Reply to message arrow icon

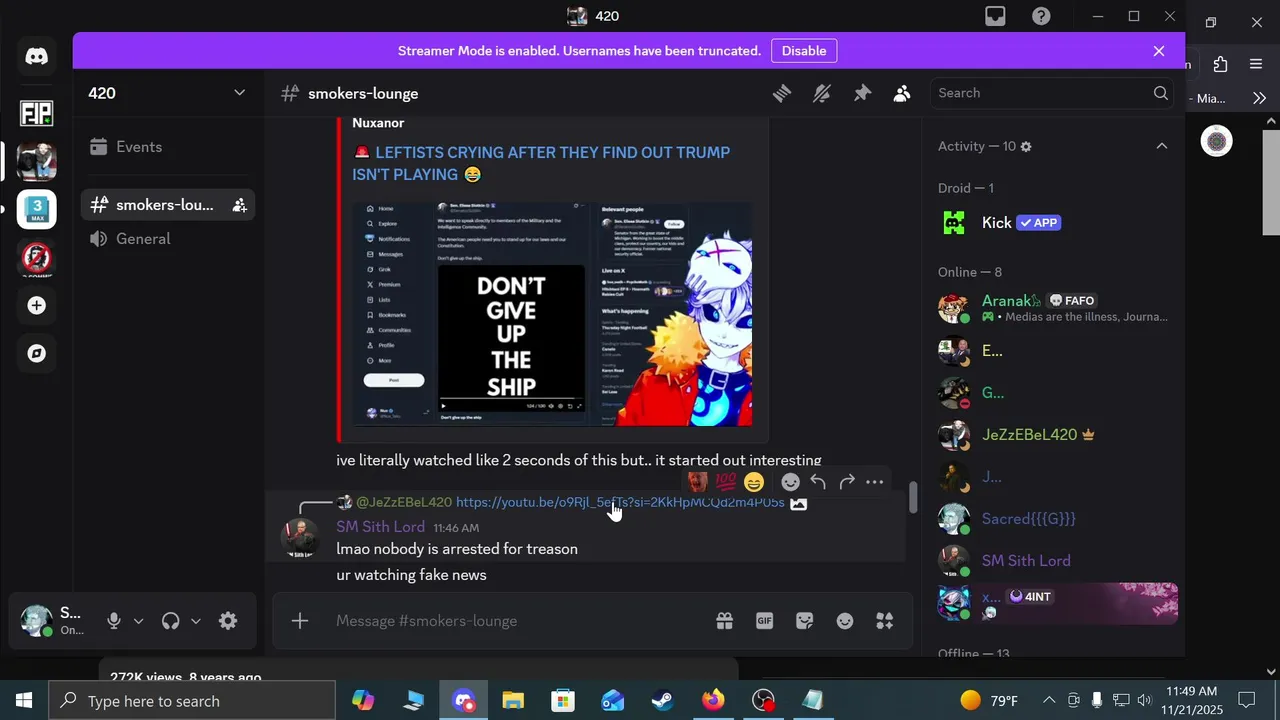tap(818, 482)
